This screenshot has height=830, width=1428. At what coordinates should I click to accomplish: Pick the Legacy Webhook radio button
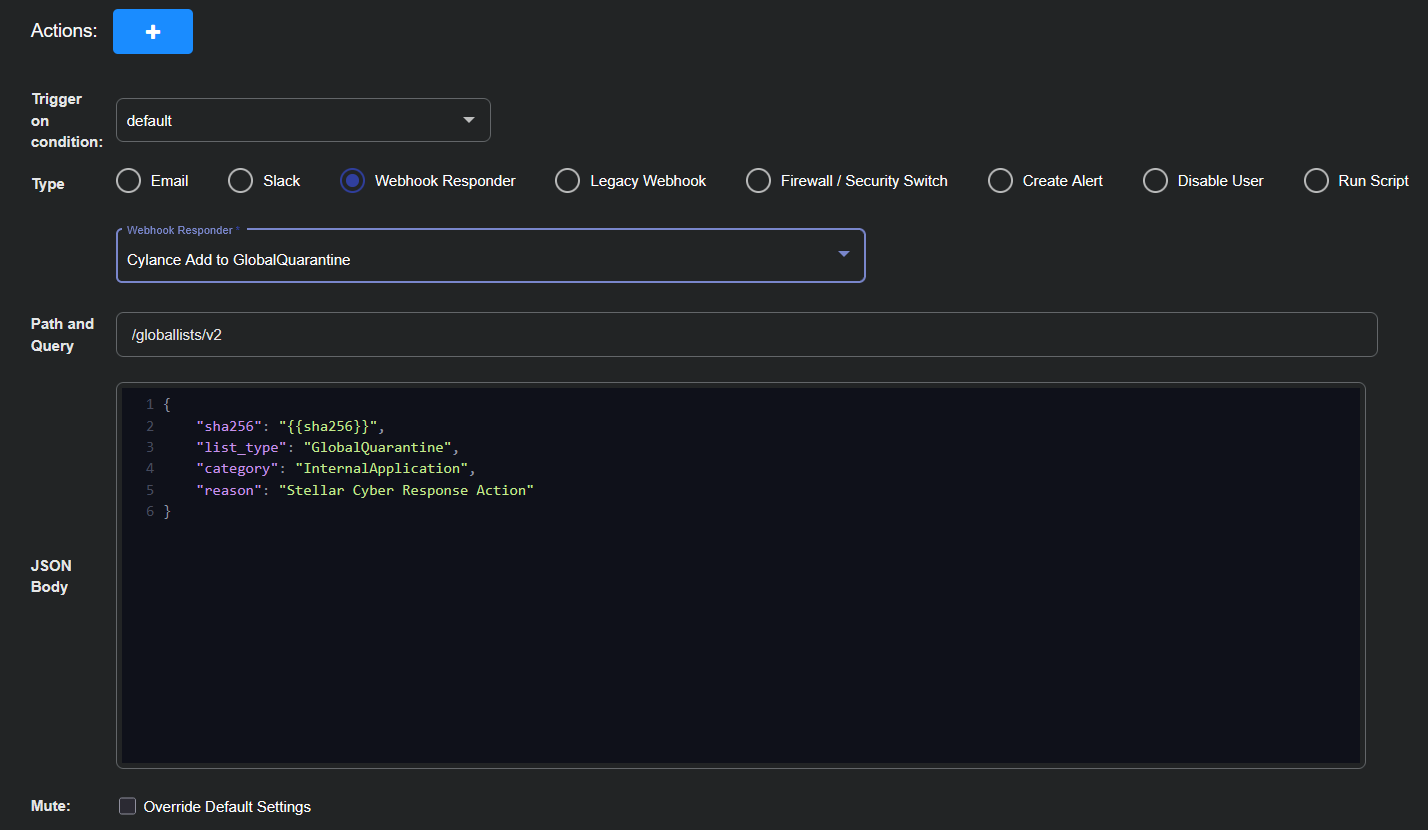[x=567, y=181]
